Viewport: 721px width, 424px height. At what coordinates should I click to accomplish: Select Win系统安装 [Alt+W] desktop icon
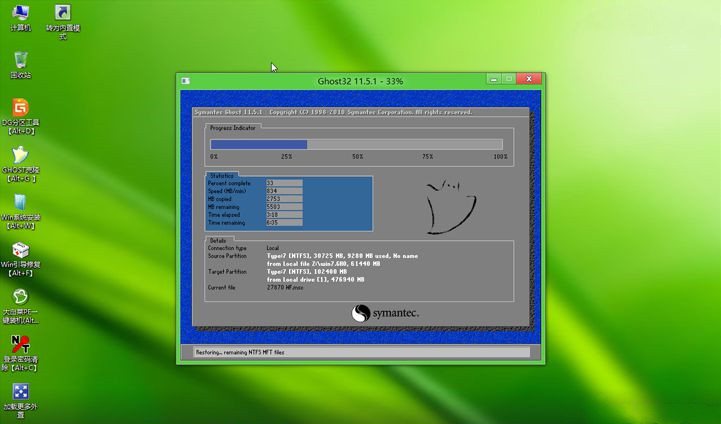[20, 212]
